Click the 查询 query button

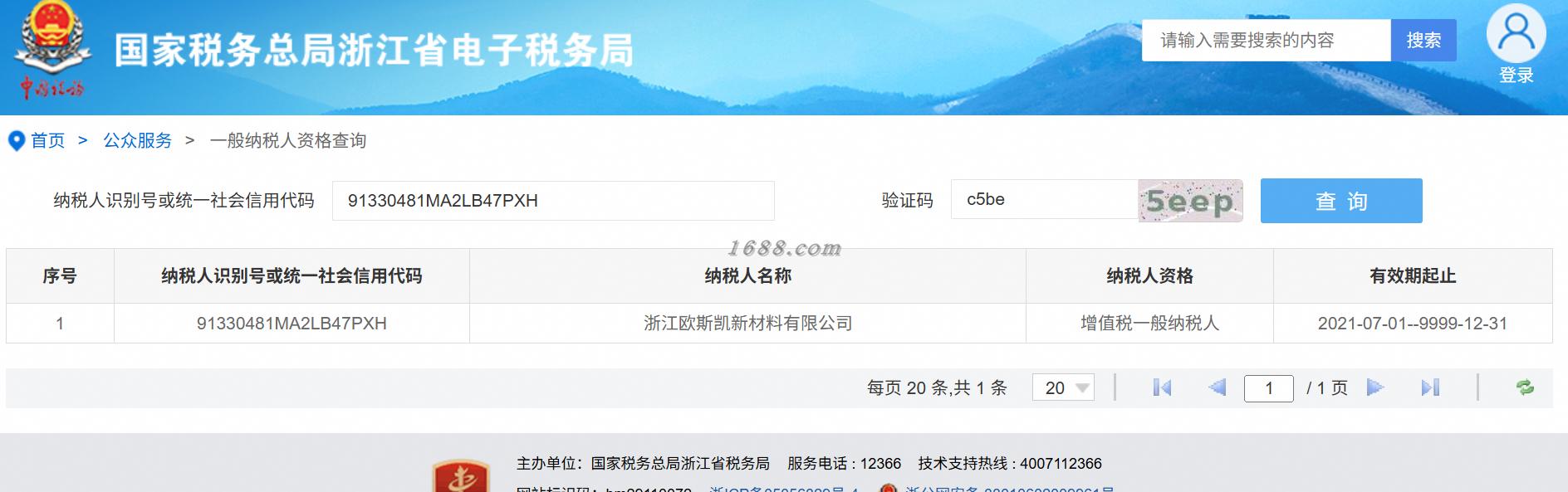1341,201
